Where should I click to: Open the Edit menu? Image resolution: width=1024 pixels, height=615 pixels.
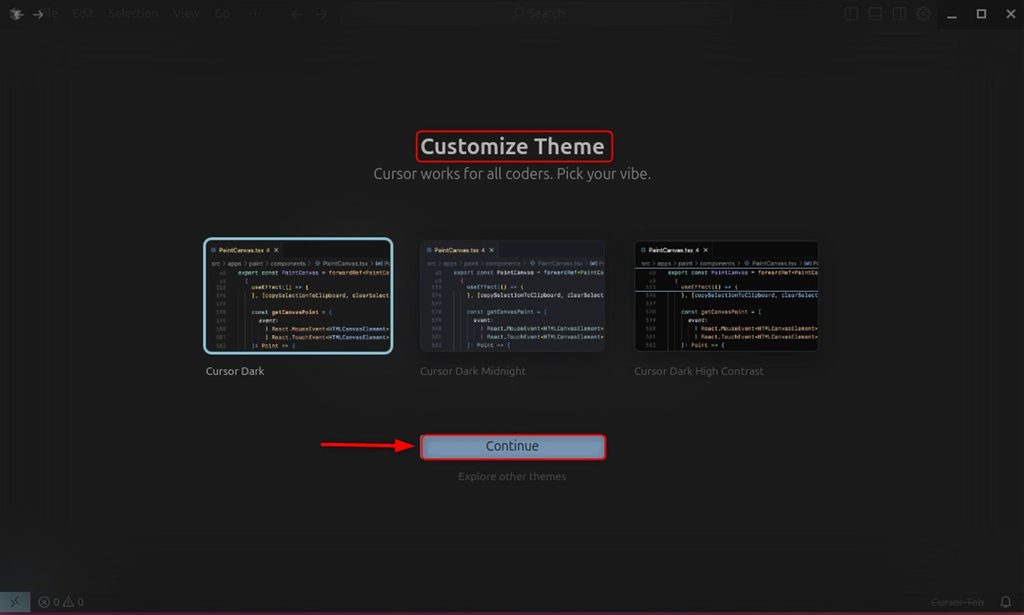click(x=82, y=13)
